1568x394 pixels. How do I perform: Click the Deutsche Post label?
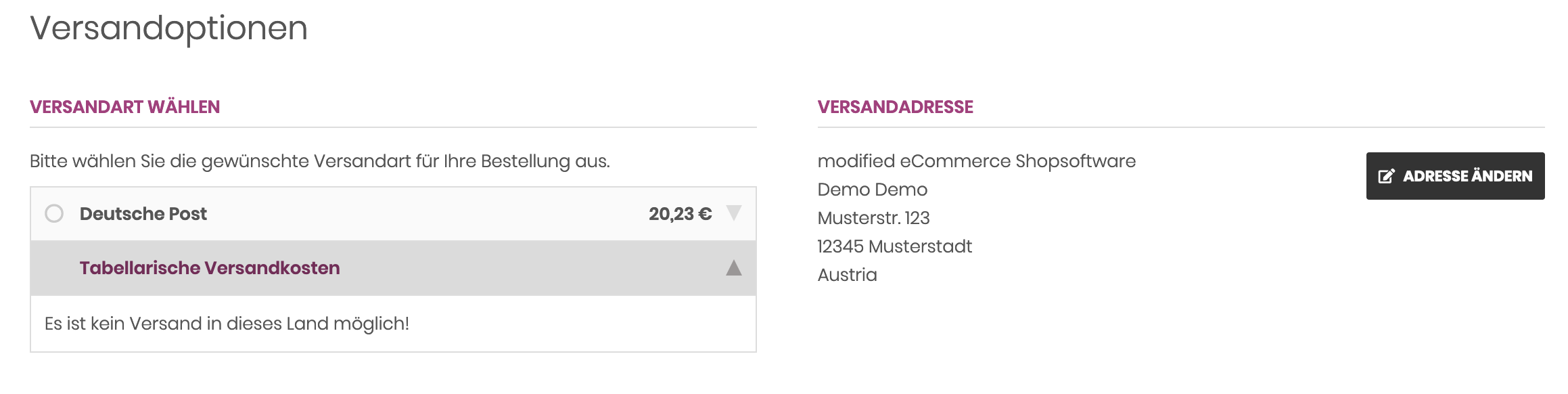143,214
